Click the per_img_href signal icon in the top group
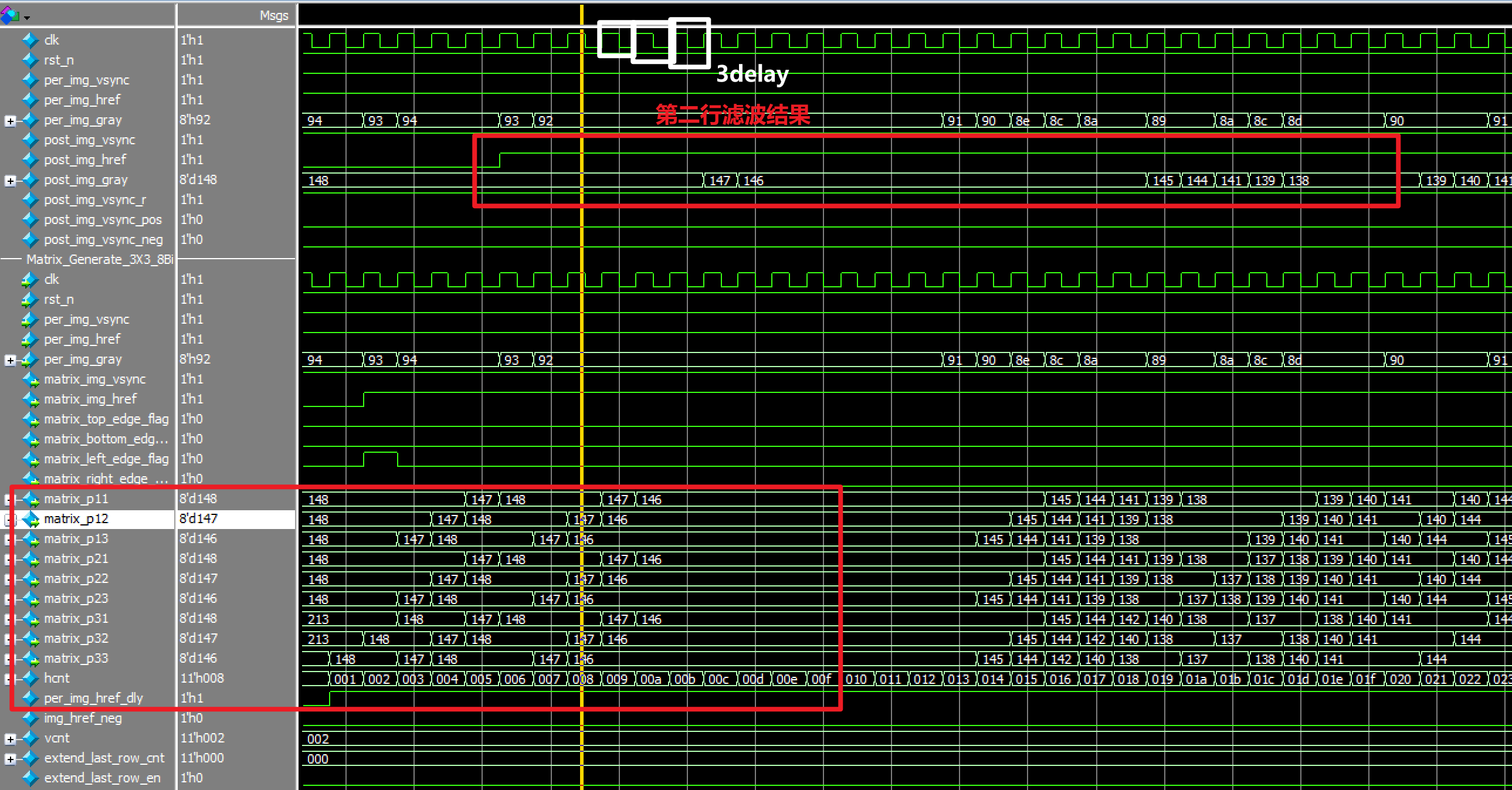 30,100
